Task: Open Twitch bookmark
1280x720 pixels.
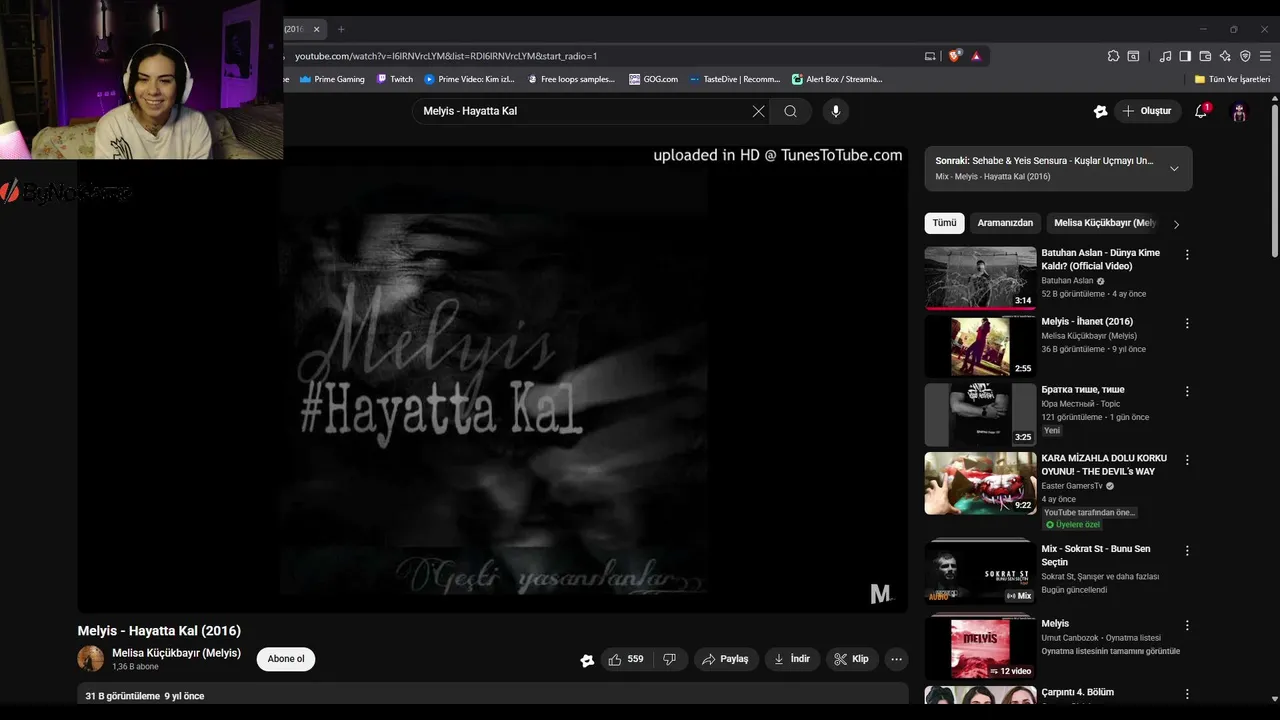Action: (x=395, y=79)
